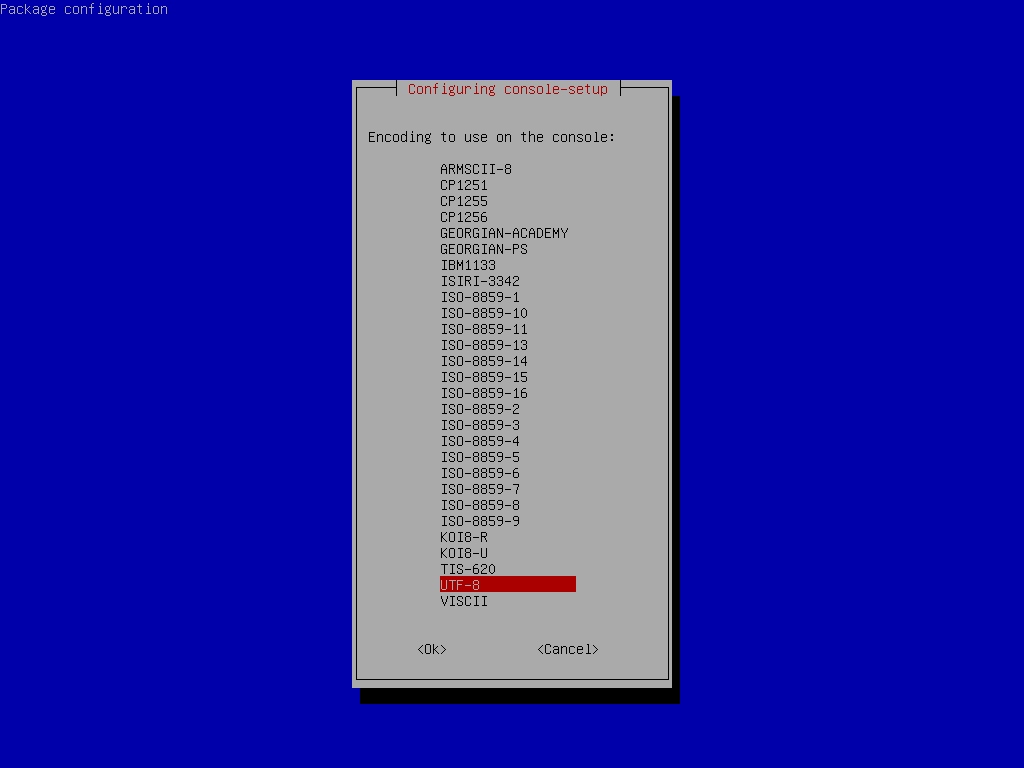This screenshot has height=768, width=1024.
Task: Choose TIS-620 encoding
Action: 468,569
